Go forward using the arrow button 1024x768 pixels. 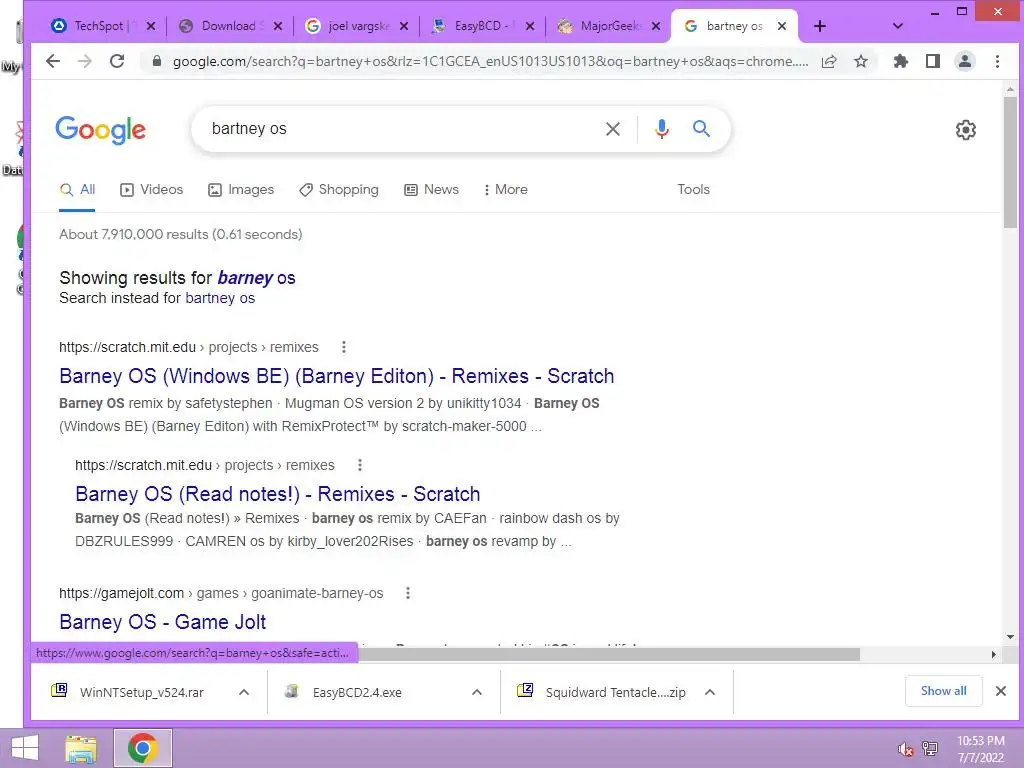(85, 61)
